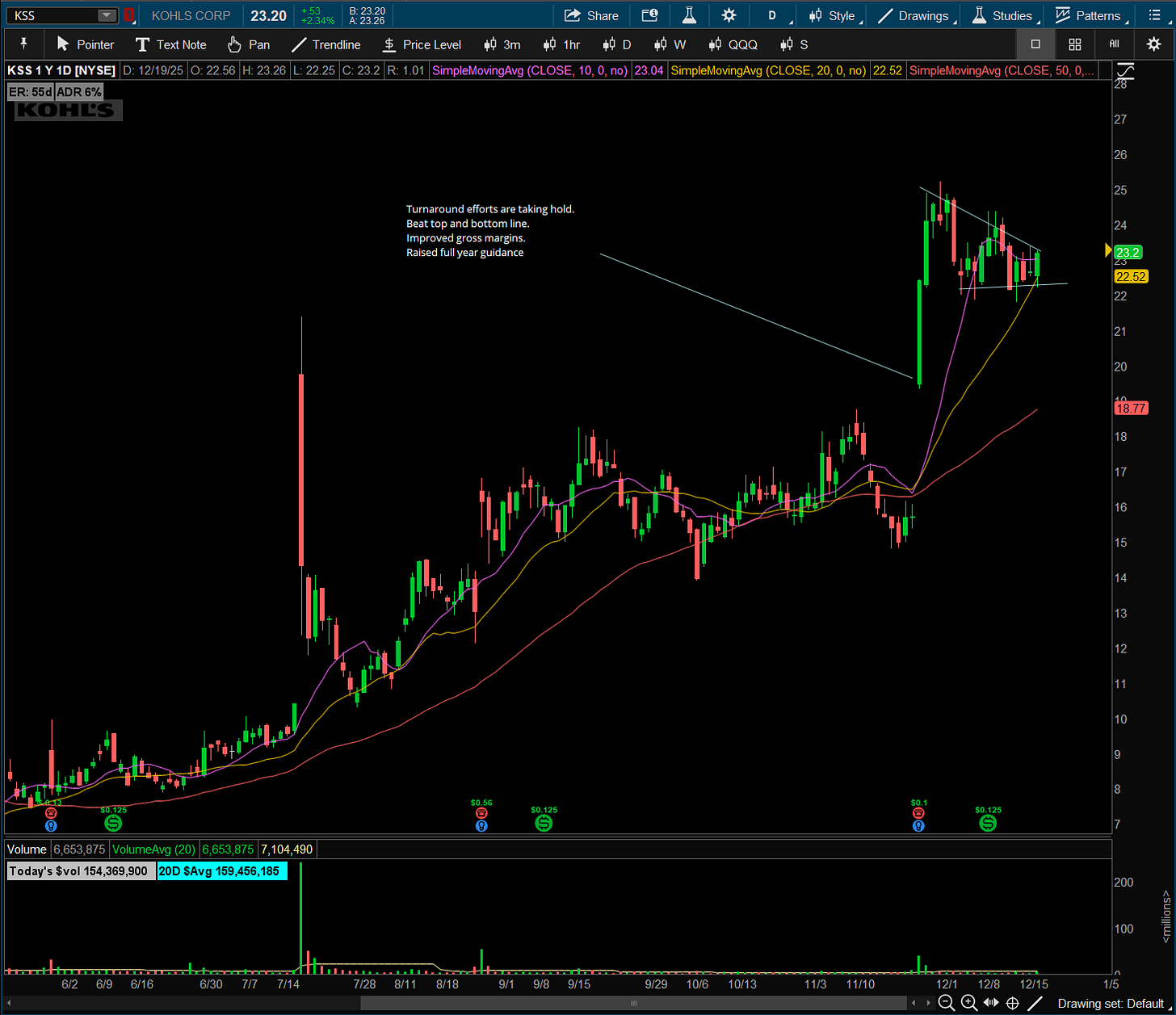The width and height of the screenshot is (1176, 1015).
Task: Click the red linking color number 1 badge
Action: click(128, 15)
